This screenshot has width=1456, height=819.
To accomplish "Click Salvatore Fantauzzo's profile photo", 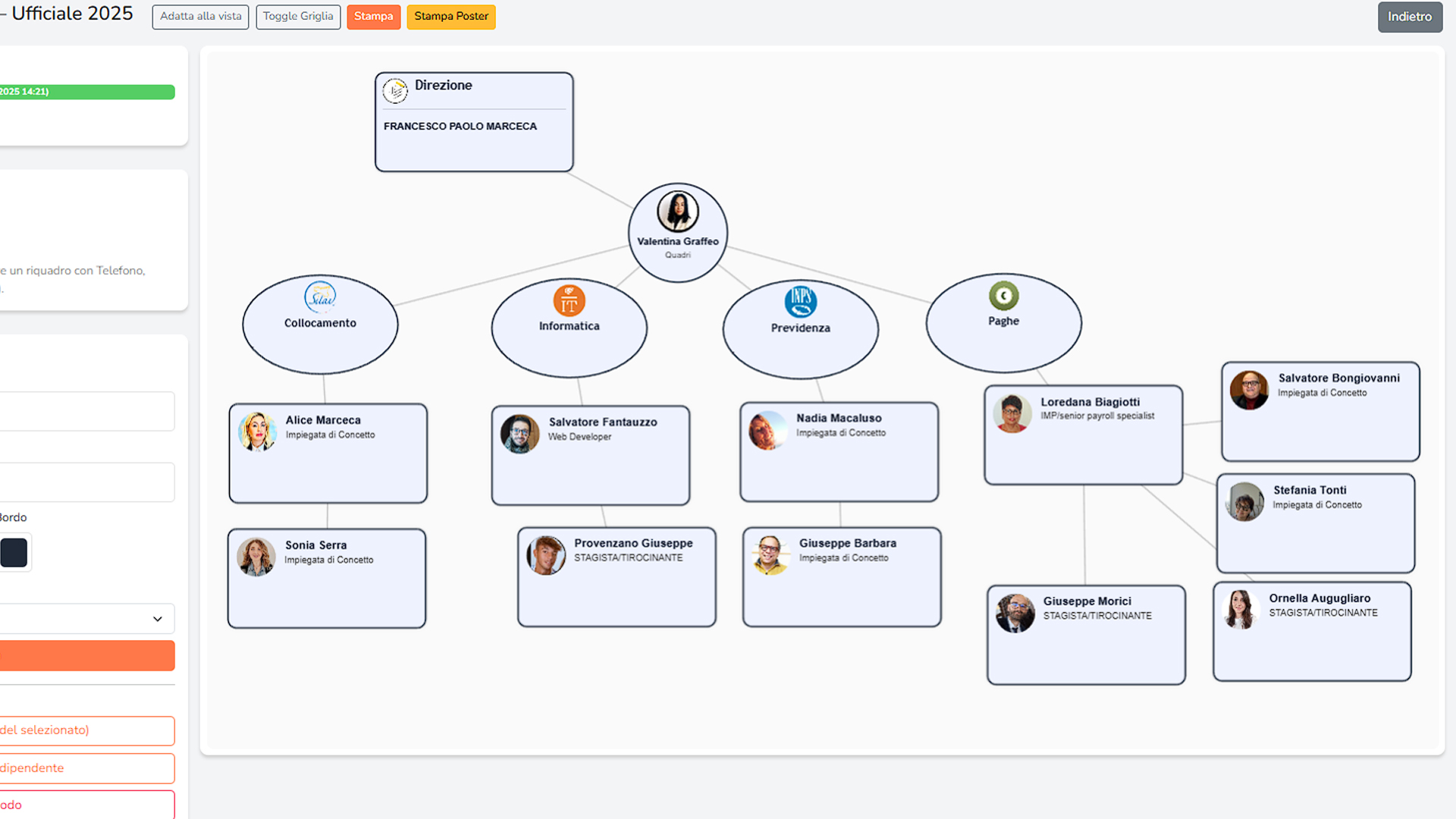I will click(519, 434).
